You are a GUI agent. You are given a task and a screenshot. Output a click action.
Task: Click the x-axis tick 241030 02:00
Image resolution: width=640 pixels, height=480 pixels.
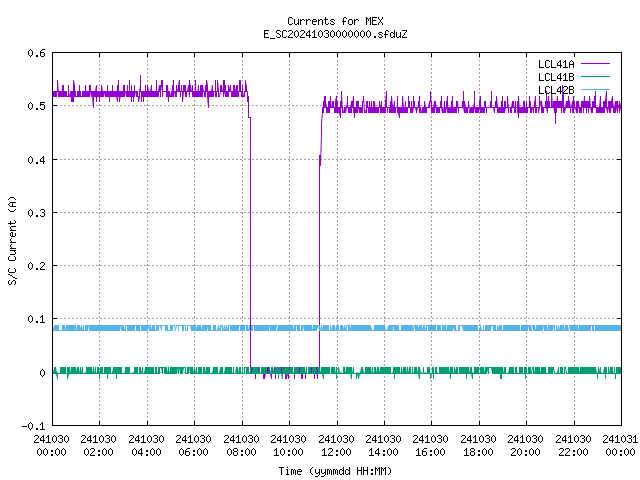click(98, 445)
